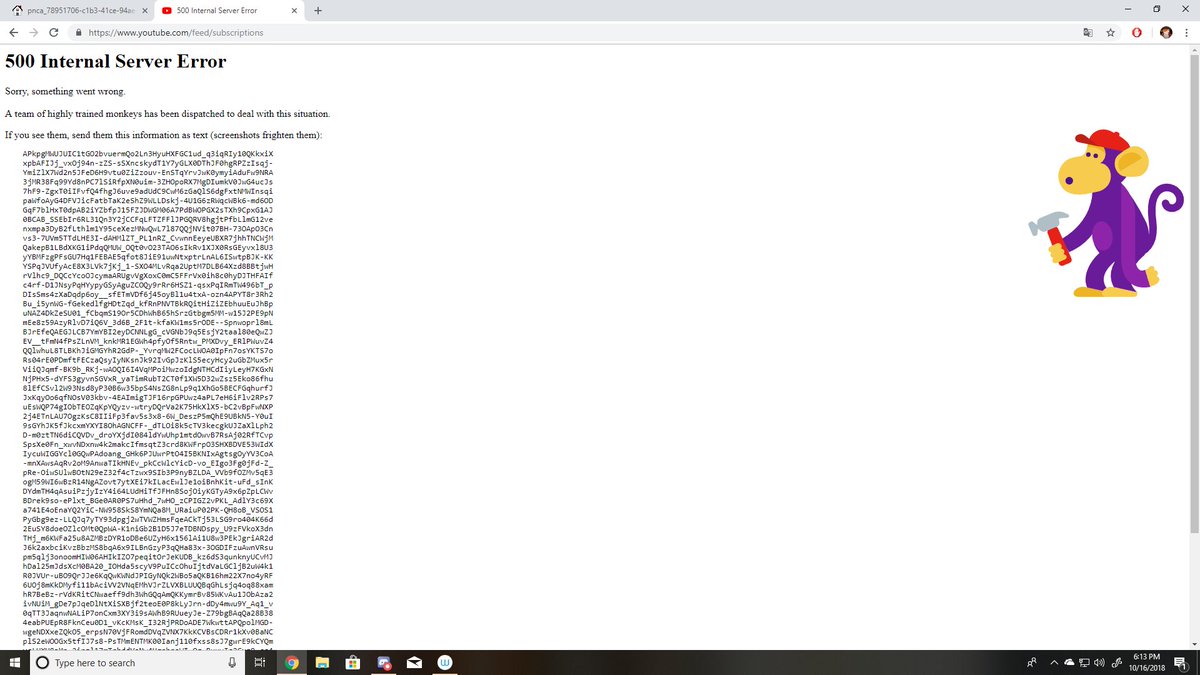This screenshot has height=675, width=1200.
Task: Open Task View on the taskbar
Action: coord(259,662)
